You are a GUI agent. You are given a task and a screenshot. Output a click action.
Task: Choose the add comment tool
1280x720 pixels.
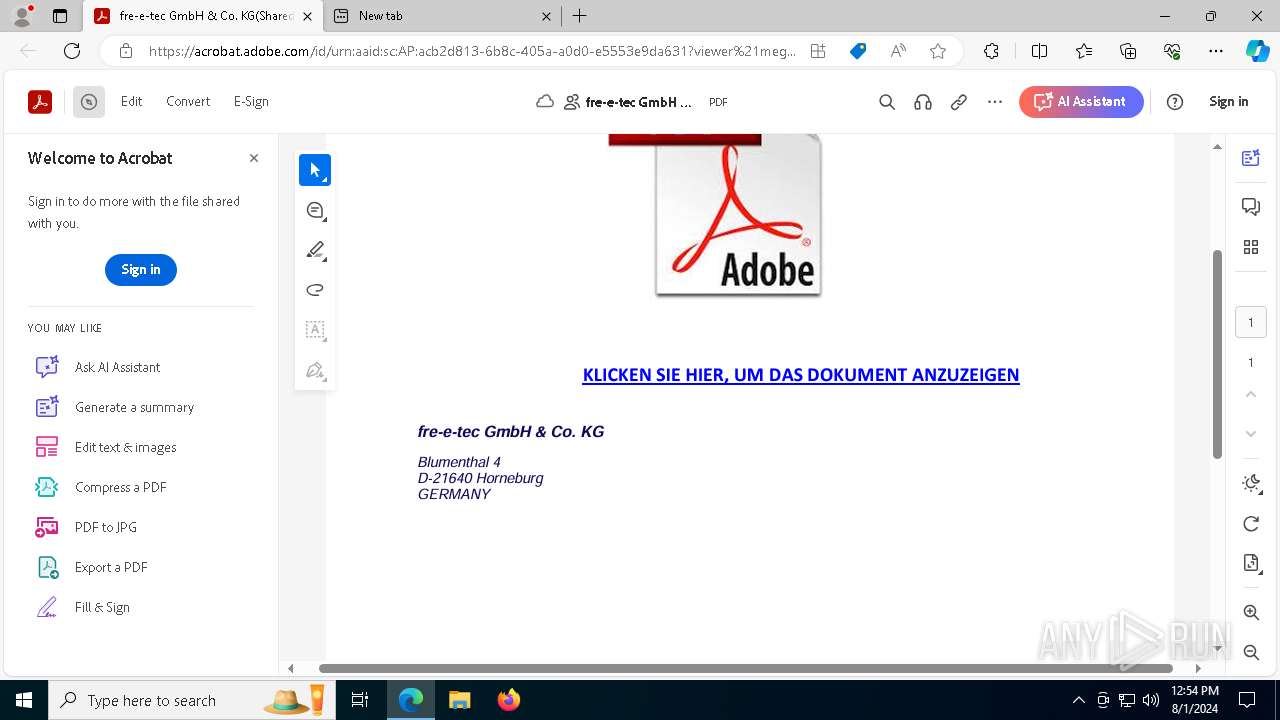click(315, 210)
